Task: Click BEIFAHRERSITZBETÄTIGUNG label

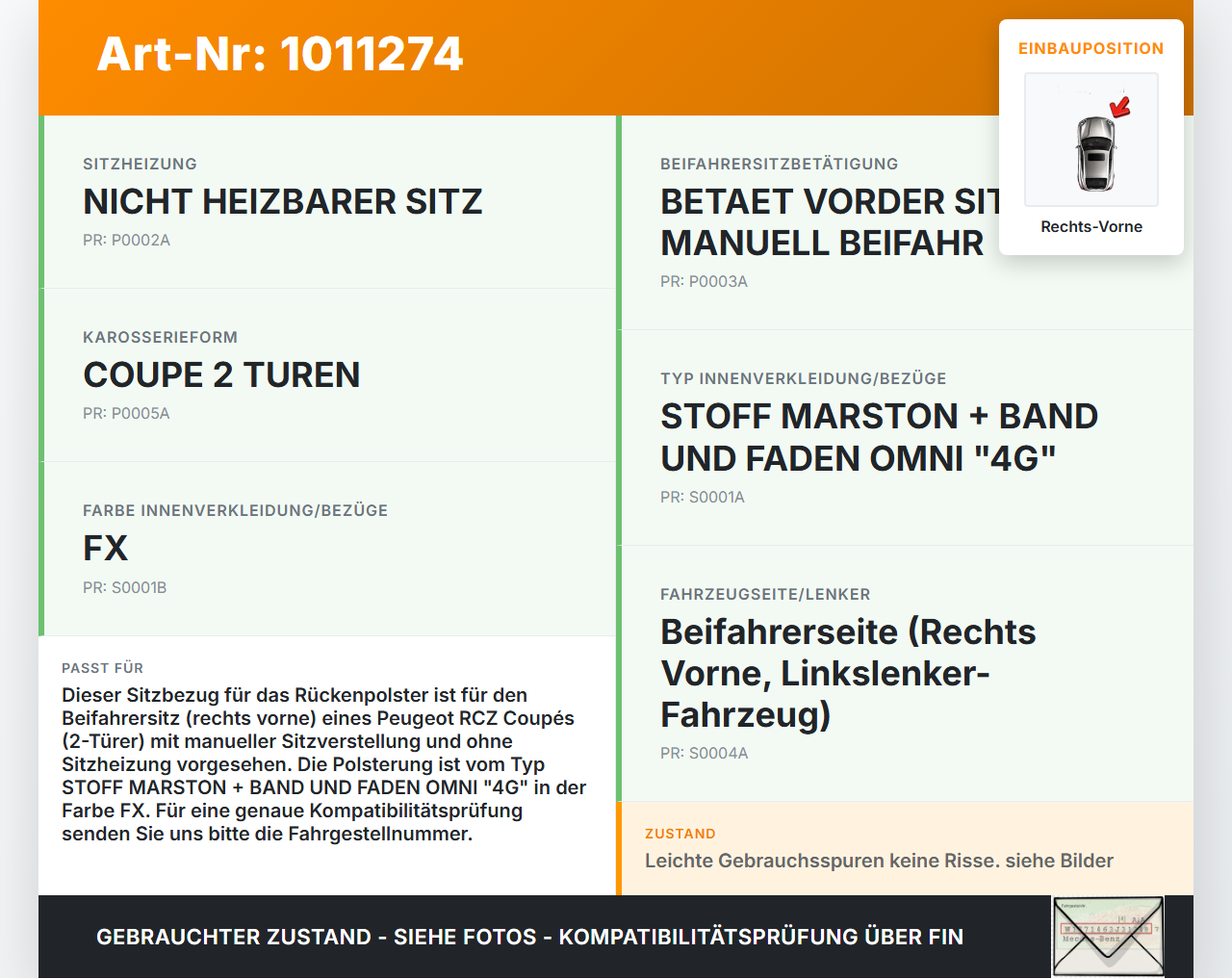Action: pyautogui.click(x=779, y=164)
